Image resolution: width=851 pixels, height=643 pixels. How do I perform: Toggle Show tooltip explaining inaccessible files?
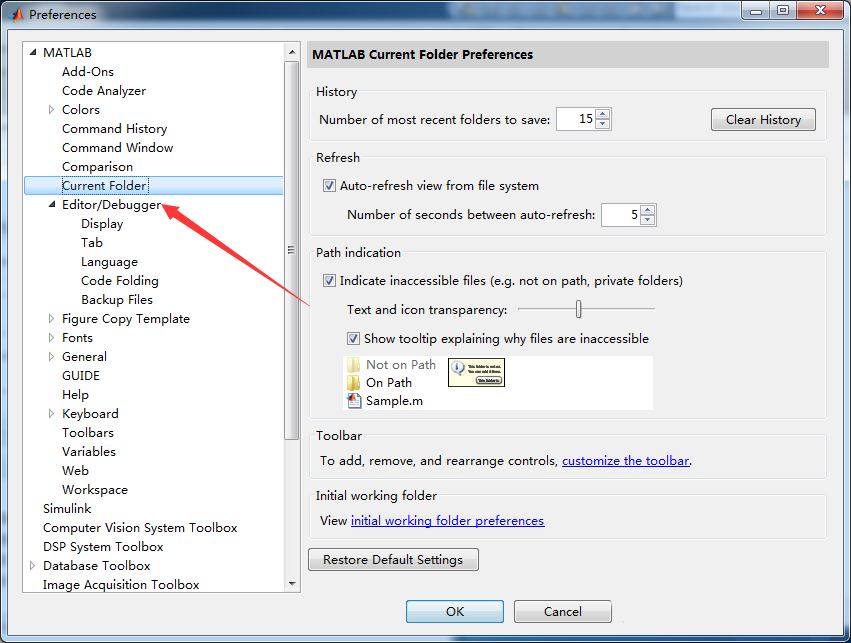pos(353,339)
